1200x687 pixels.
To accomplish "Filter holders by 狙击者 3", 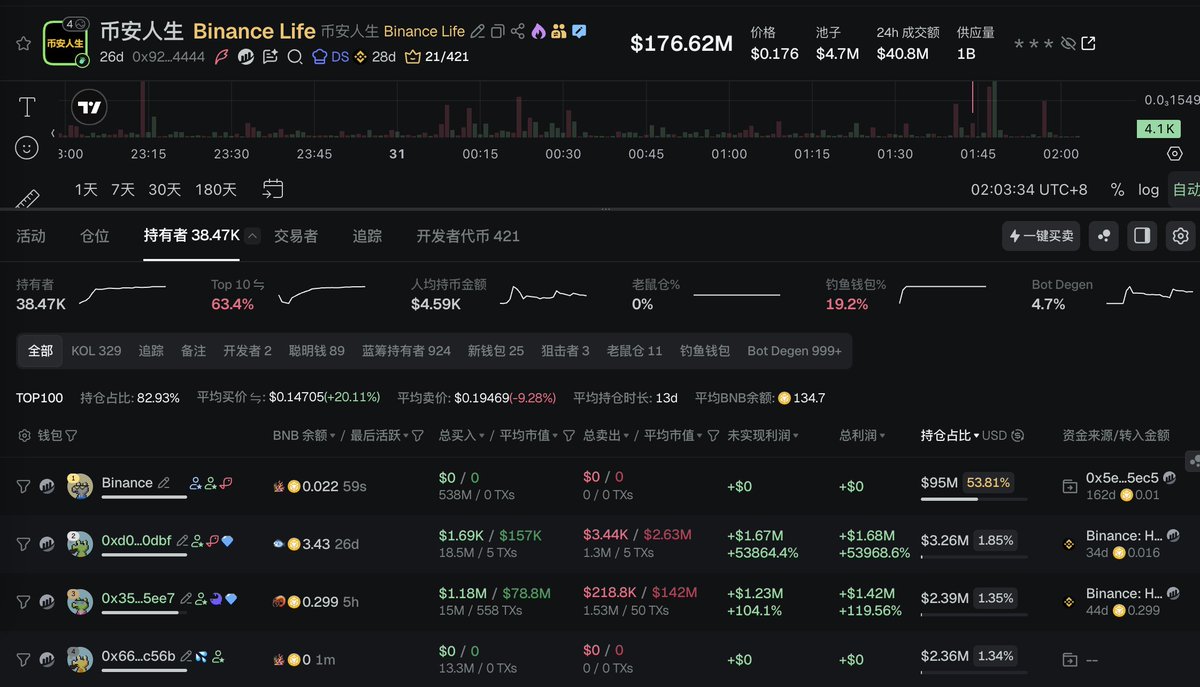I will click(565, 351).
